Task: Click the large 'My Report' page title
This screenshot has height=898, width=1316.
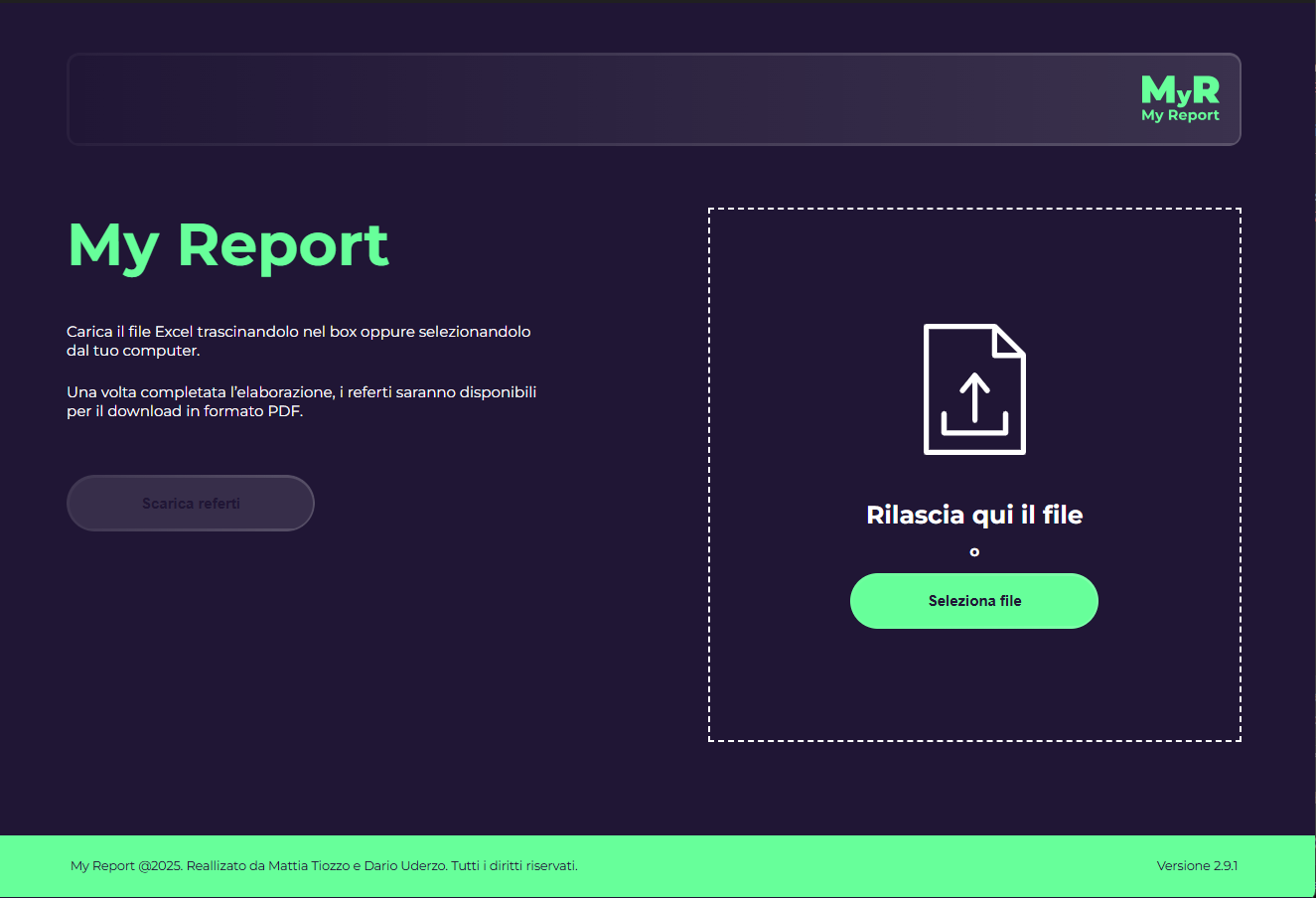Action: pos(228,245)
